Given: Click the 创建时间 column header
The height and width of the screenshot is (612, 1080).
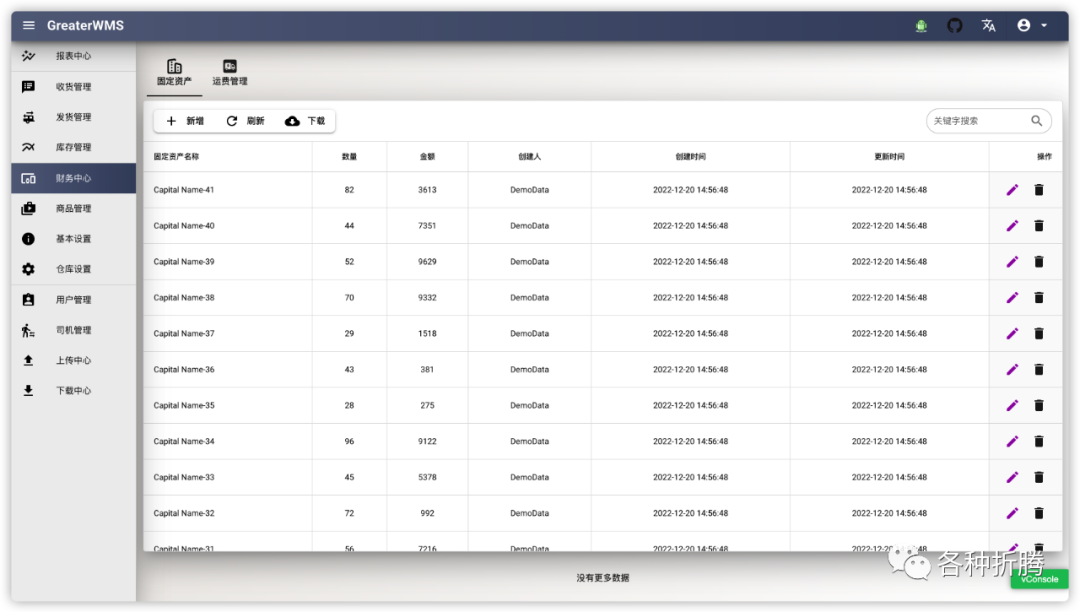Looking at the screenshot, I should pos(690,157).
